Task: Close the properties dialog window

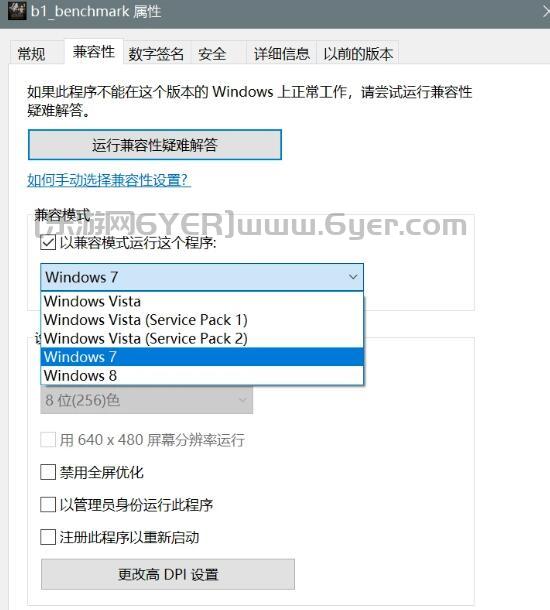Action: pos(545,11)
